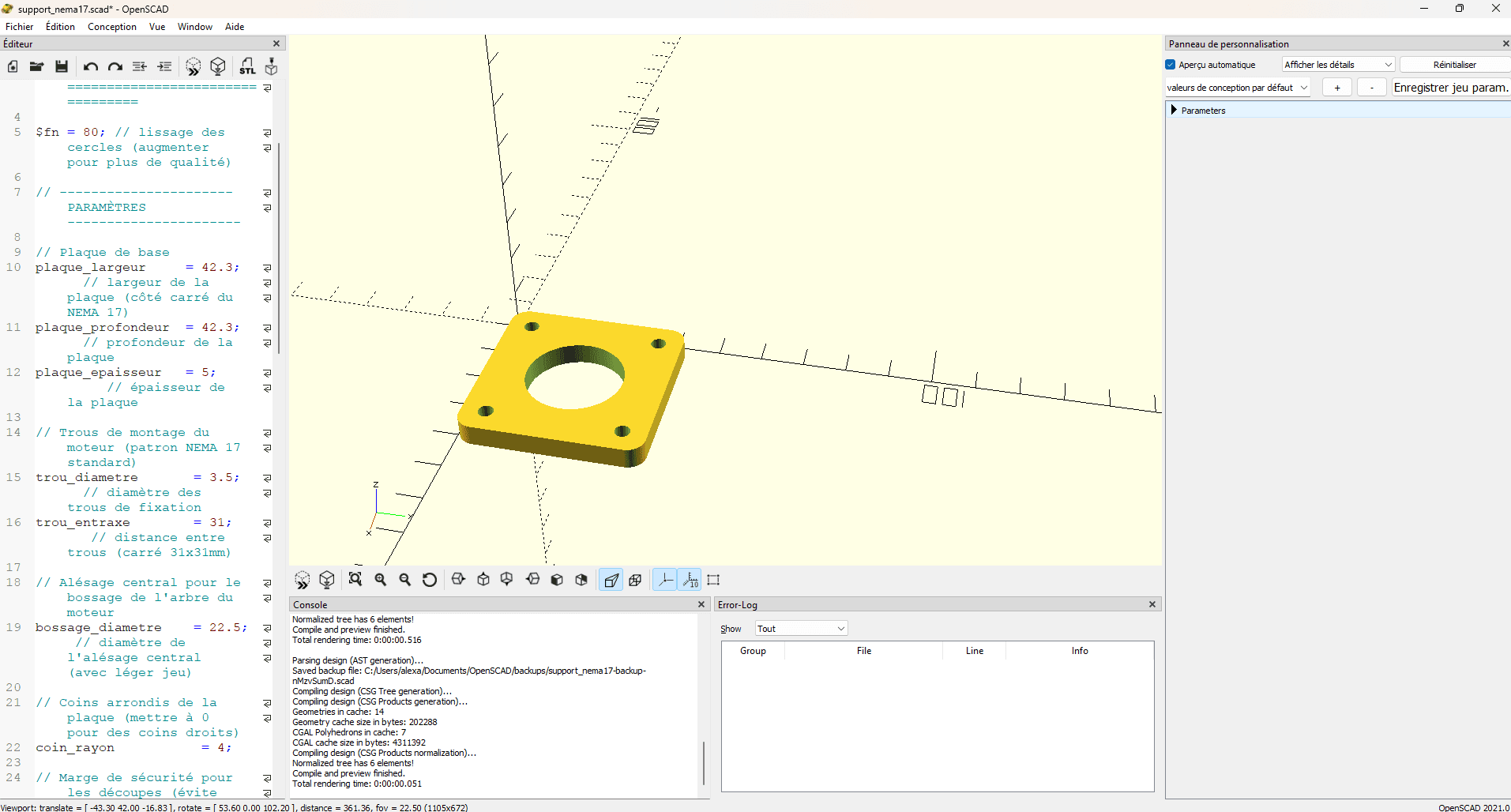Reset the 3D view
Screen dimensions: 1511x812
430,580
